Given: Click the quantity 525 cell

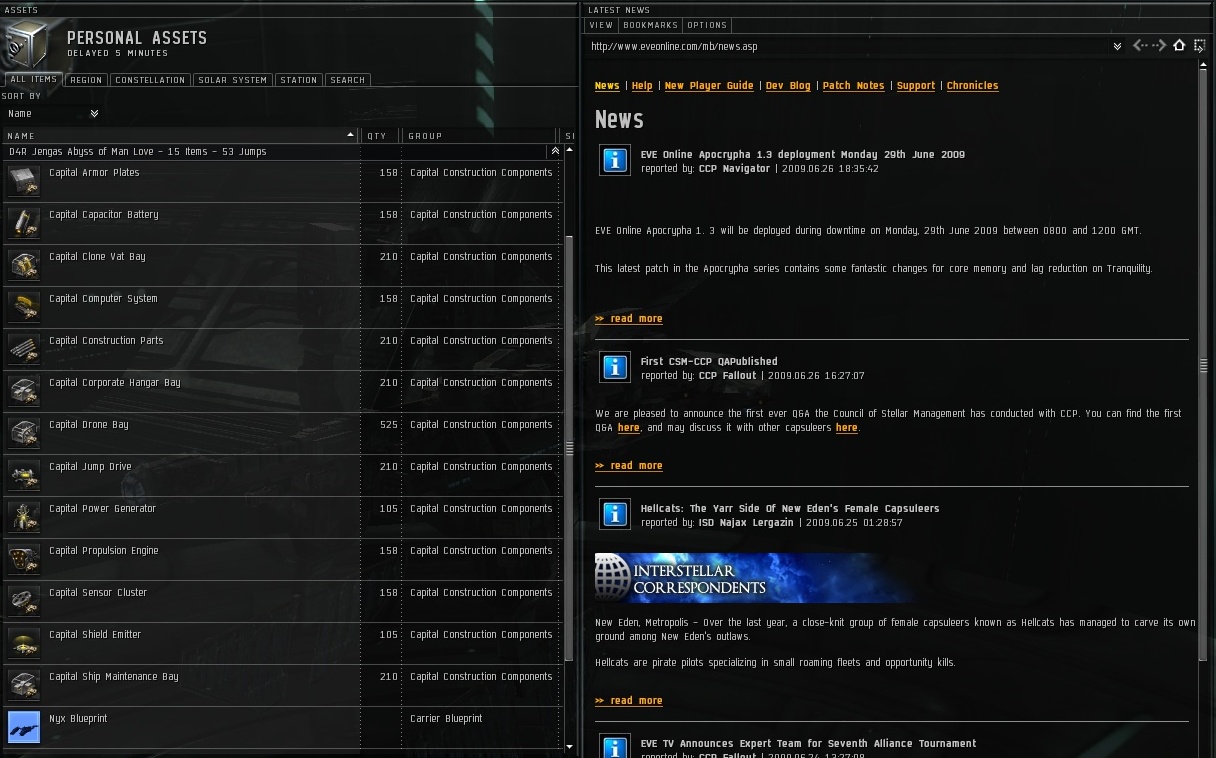Looking at the screenshot, I should [x=389, y=425].
